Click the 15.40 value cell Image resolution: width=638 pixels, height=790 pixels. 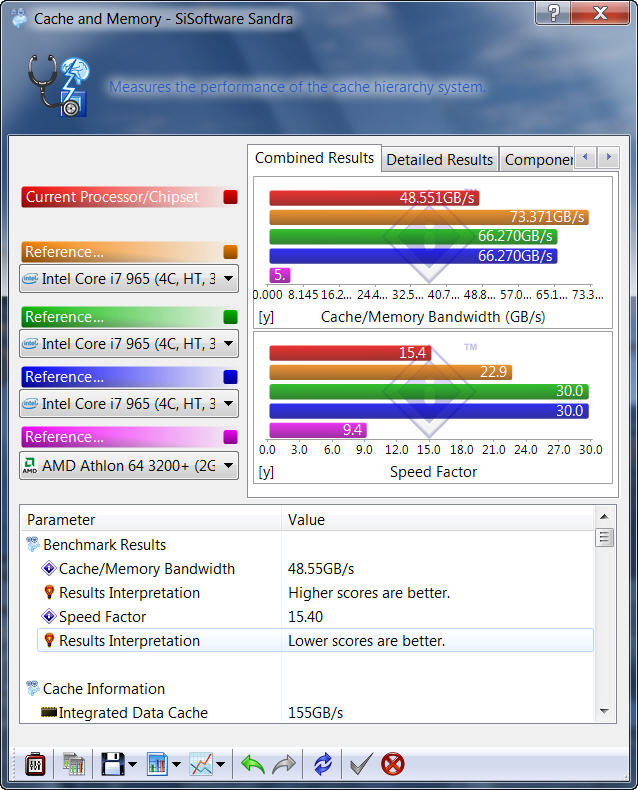305,617
